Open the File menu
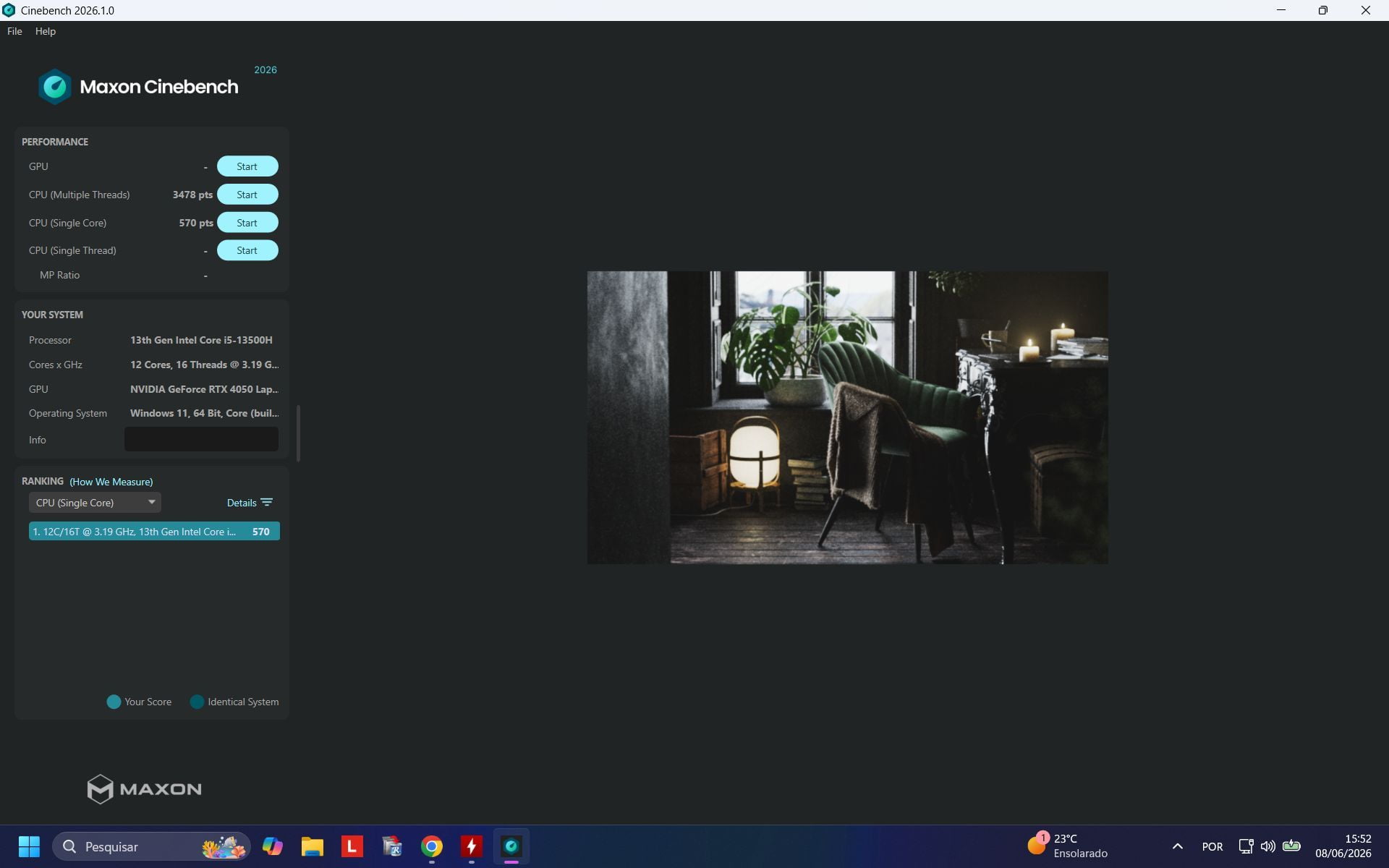 click(14, 31)
